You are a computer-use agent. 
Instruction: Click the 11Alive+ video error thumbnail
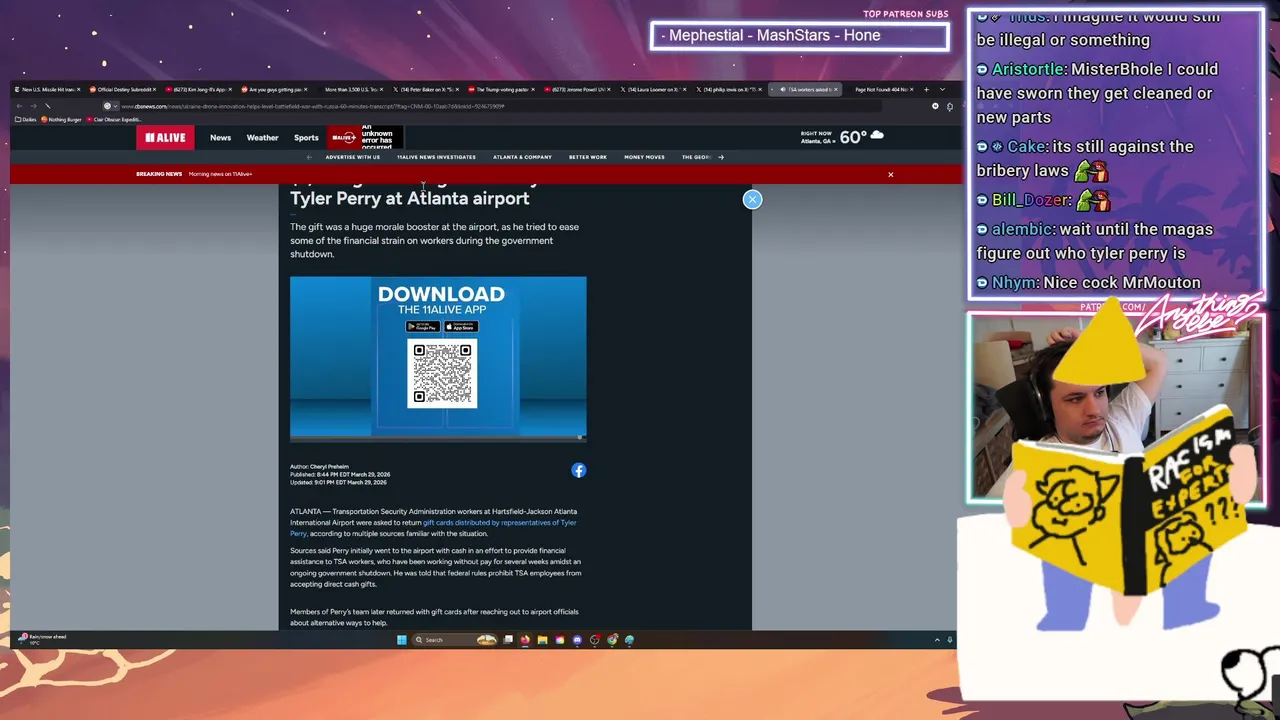pyautogui.click(x=365, y=137)
